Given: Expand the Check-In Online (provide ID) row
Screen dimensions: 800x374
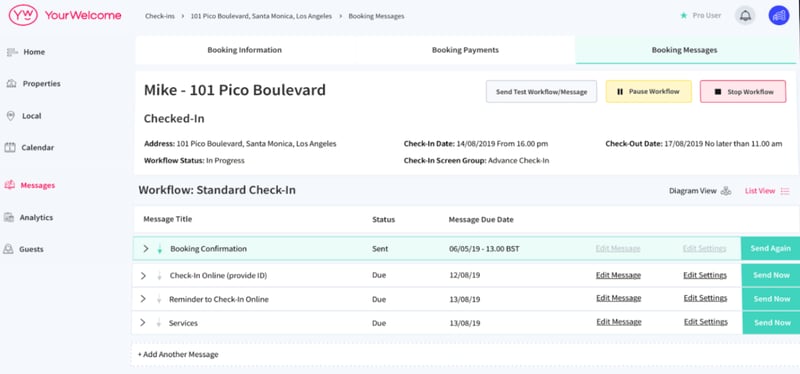Looking at the screenshot, I should [x=143, y=276].
